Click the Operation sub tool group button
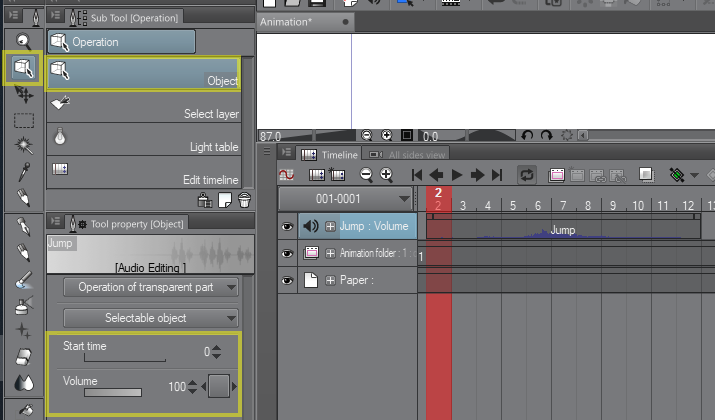The width and height of the screenshot is (715, 420). [121, 42]
